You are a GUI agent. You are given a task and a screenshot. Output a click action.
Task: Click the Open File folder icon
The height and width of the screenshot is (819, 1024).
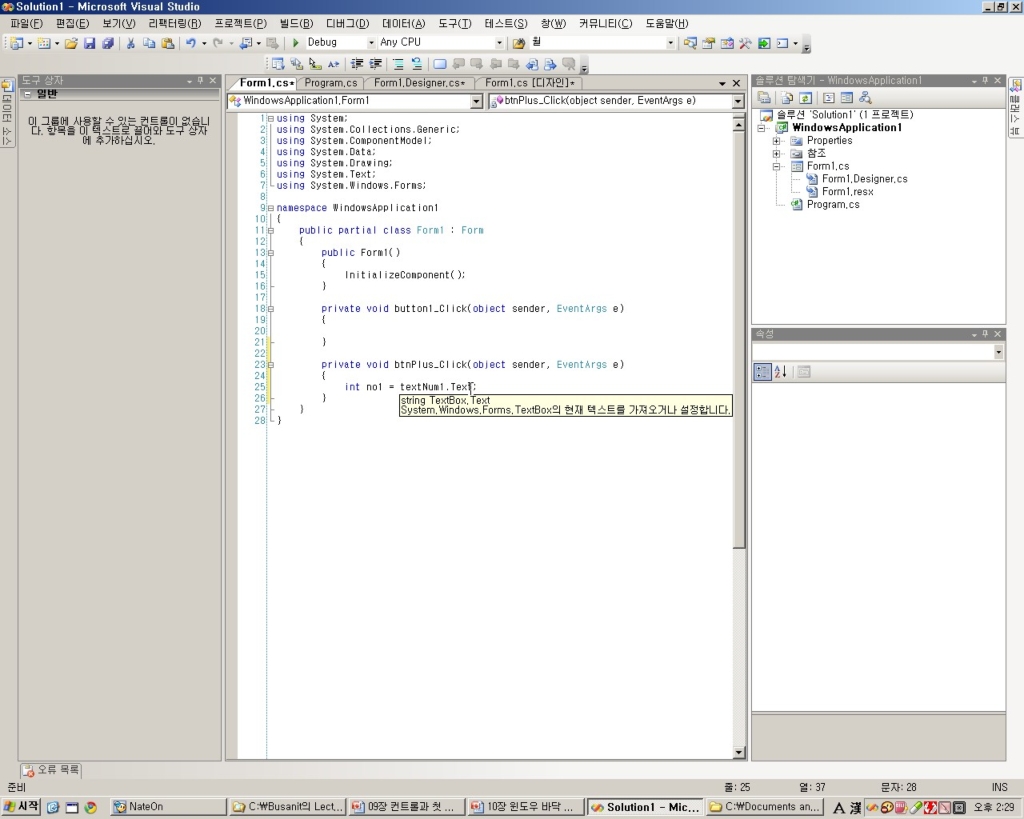(71, 43)
